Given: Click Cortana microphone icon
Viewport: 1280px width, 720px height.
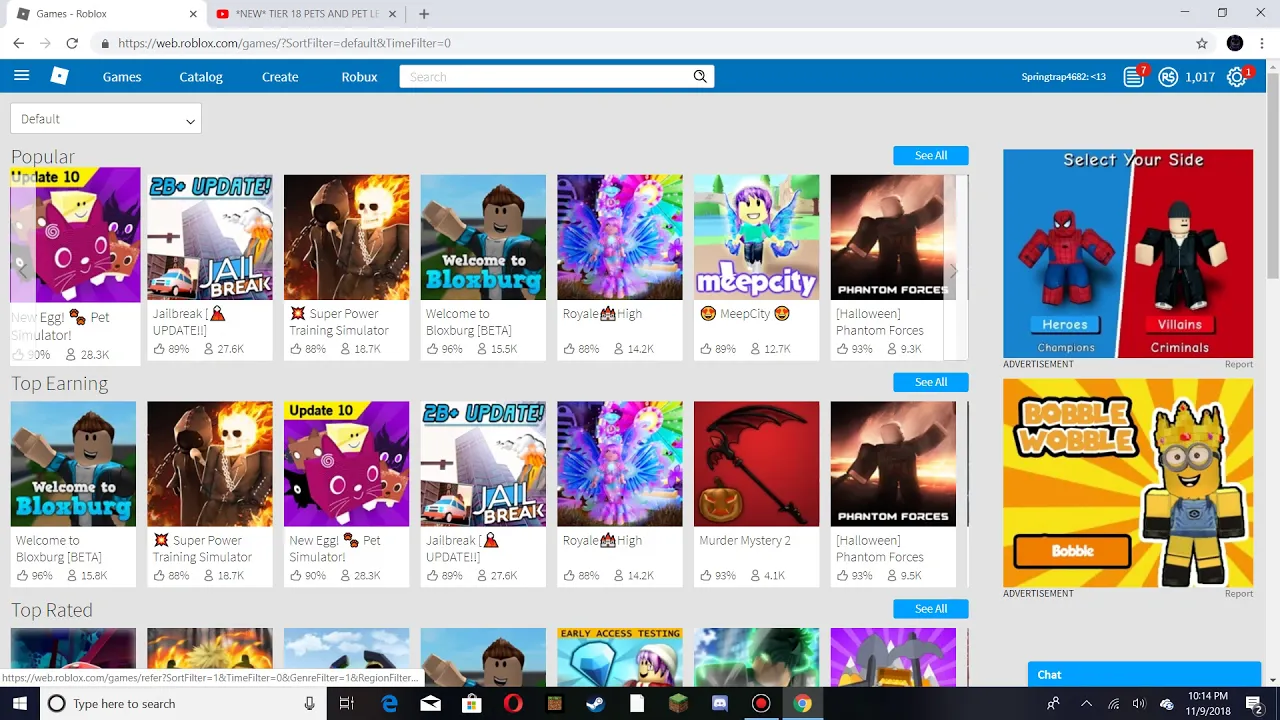Looking at the screenshot, I should click(309, 703).
